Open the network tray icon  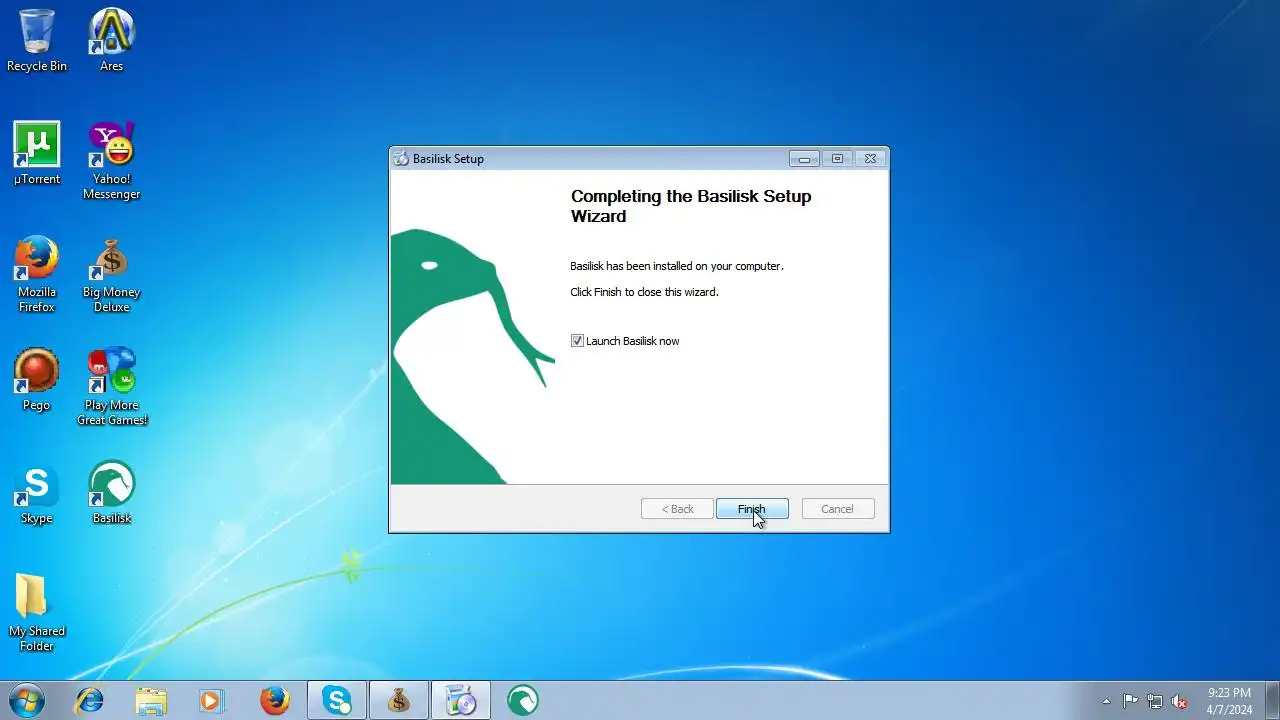[x=1155, y=701]
